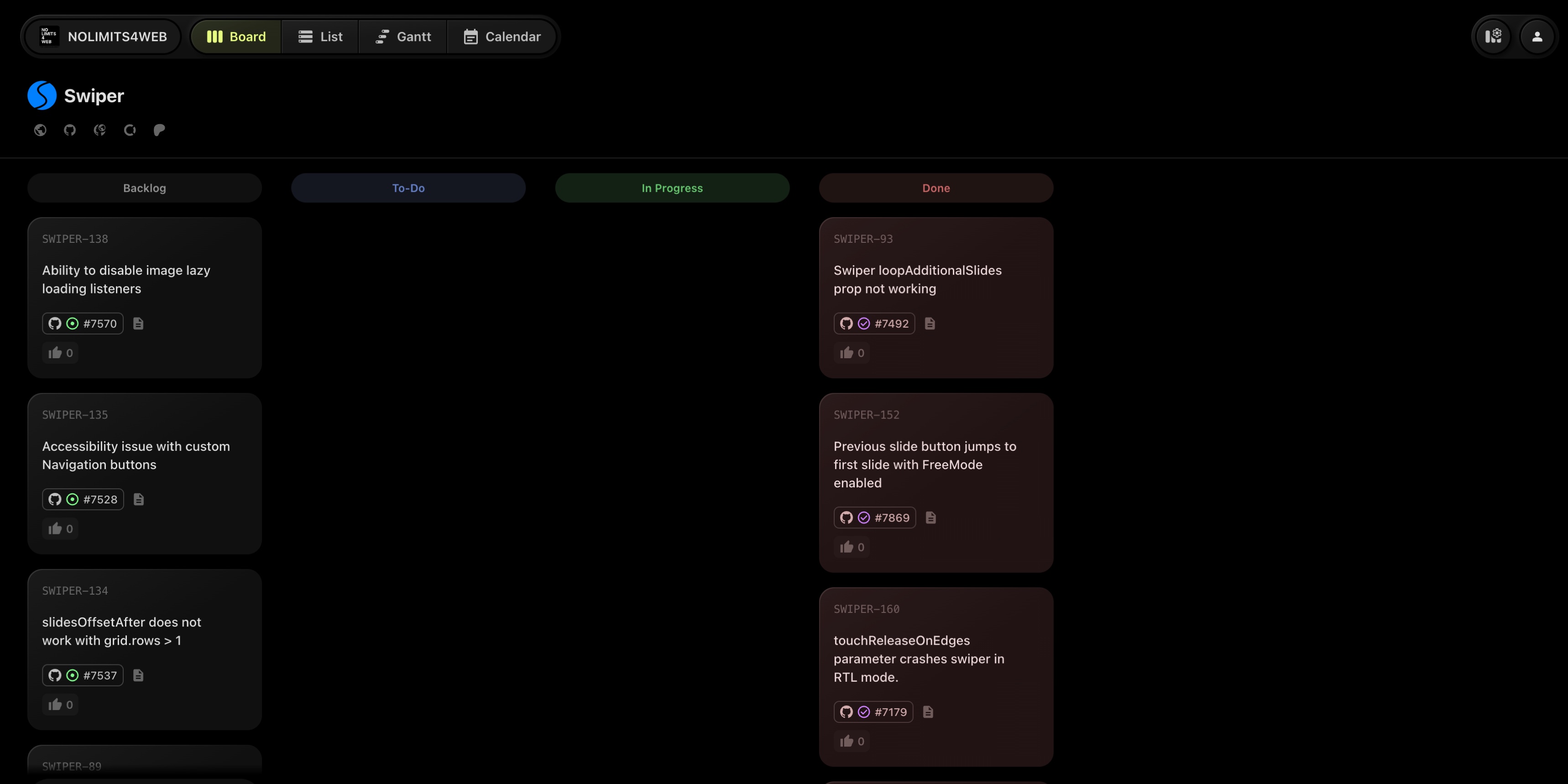Toggle thumbs-up vote on SWIPER-134

pyautogui.click(x=60, y=704)
